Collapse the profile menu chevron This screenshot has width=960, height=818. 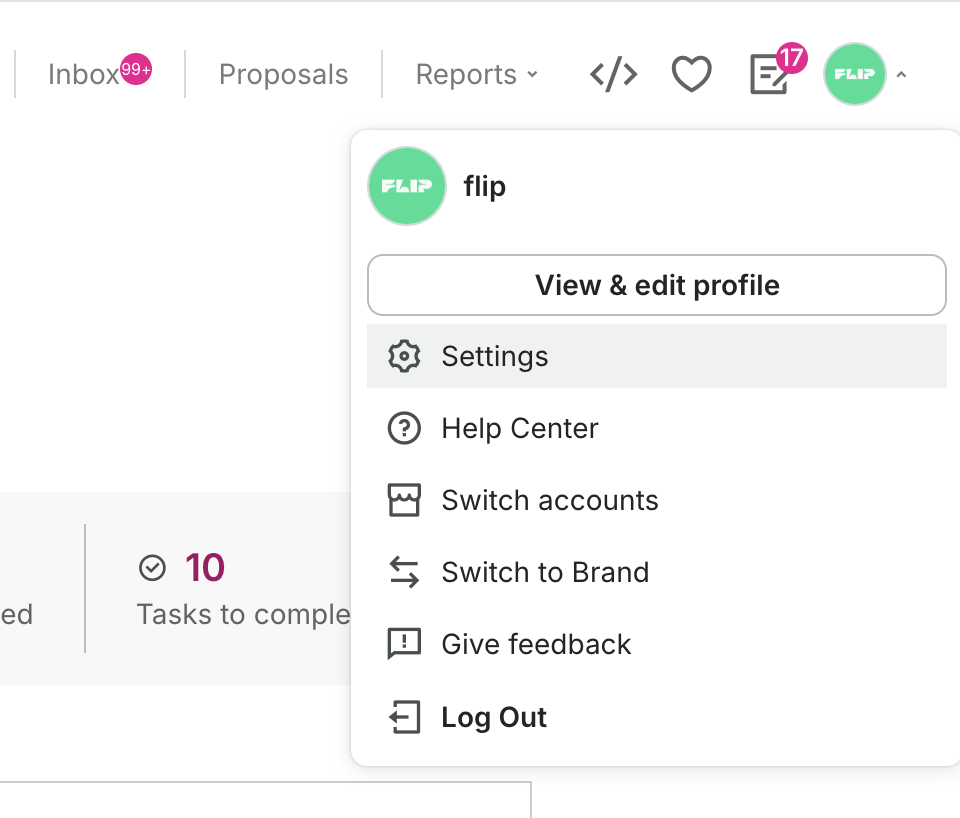[901, 75]
